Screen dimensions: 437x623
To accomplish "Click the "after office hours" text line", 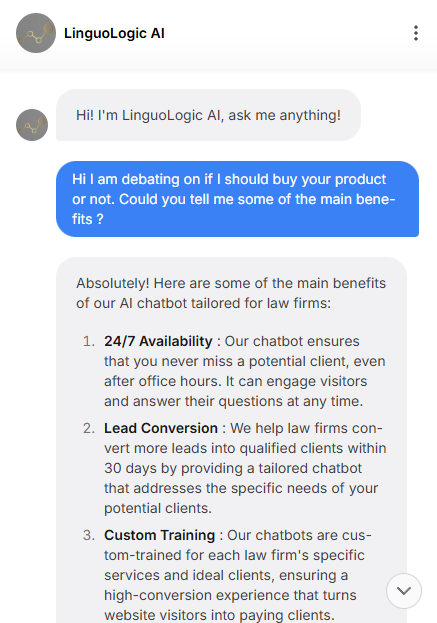I will 163,381.
